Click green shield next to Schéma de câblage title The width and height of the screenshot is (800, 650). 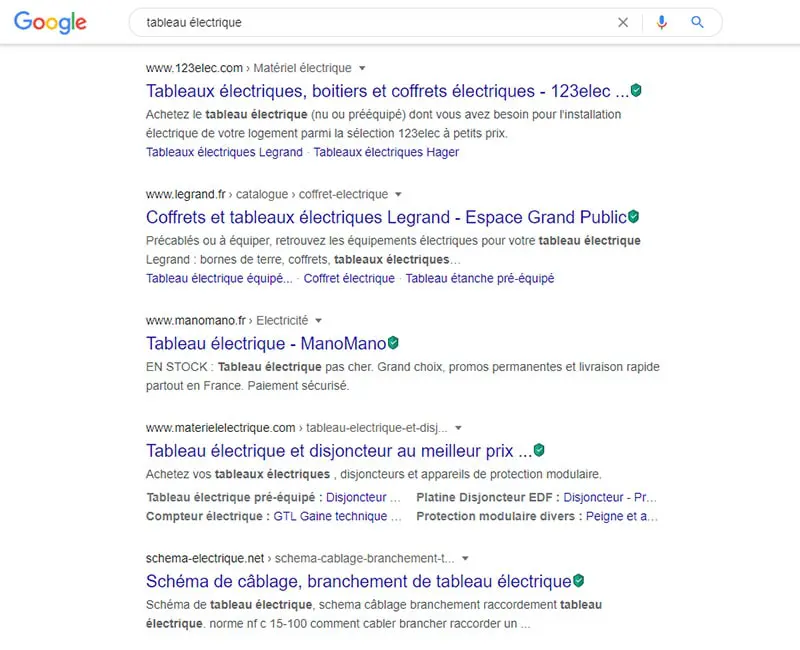(x=578, y=581)
